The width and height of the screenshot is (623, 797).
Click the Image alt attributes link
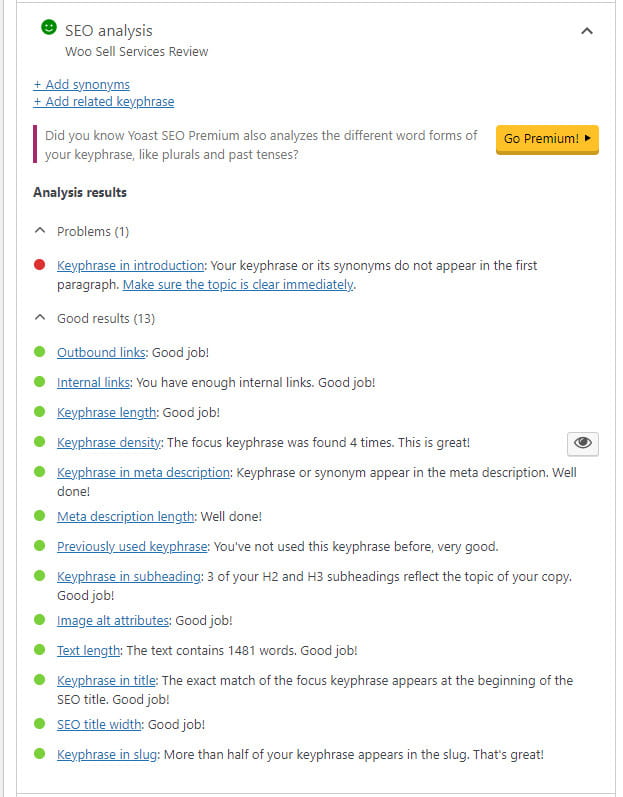pos(113,620)
